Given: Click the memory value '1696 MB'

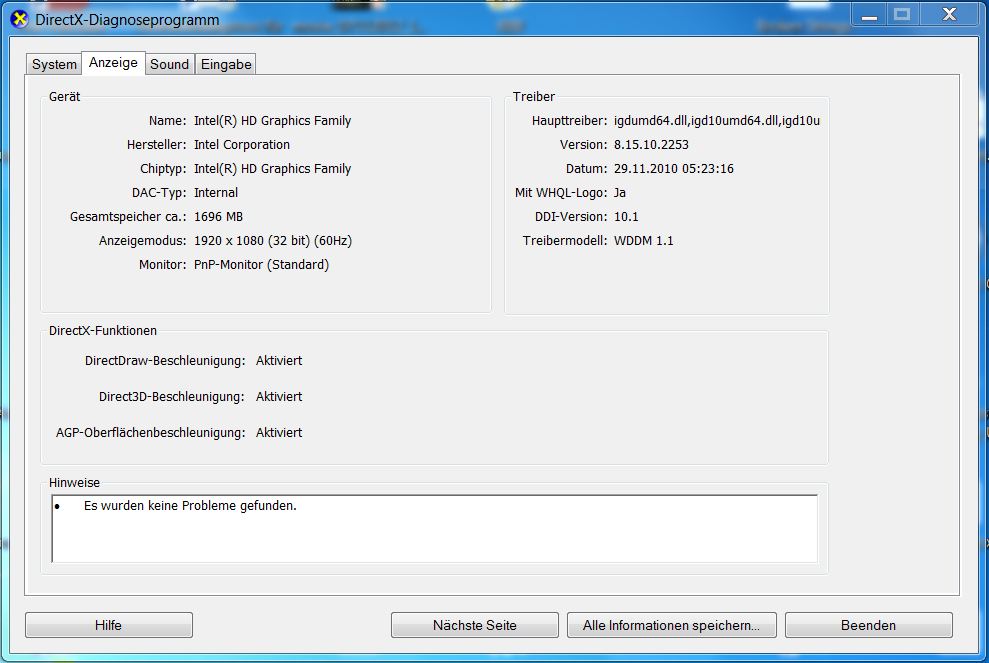Looking at the screenshot, I should pos(218,216).
